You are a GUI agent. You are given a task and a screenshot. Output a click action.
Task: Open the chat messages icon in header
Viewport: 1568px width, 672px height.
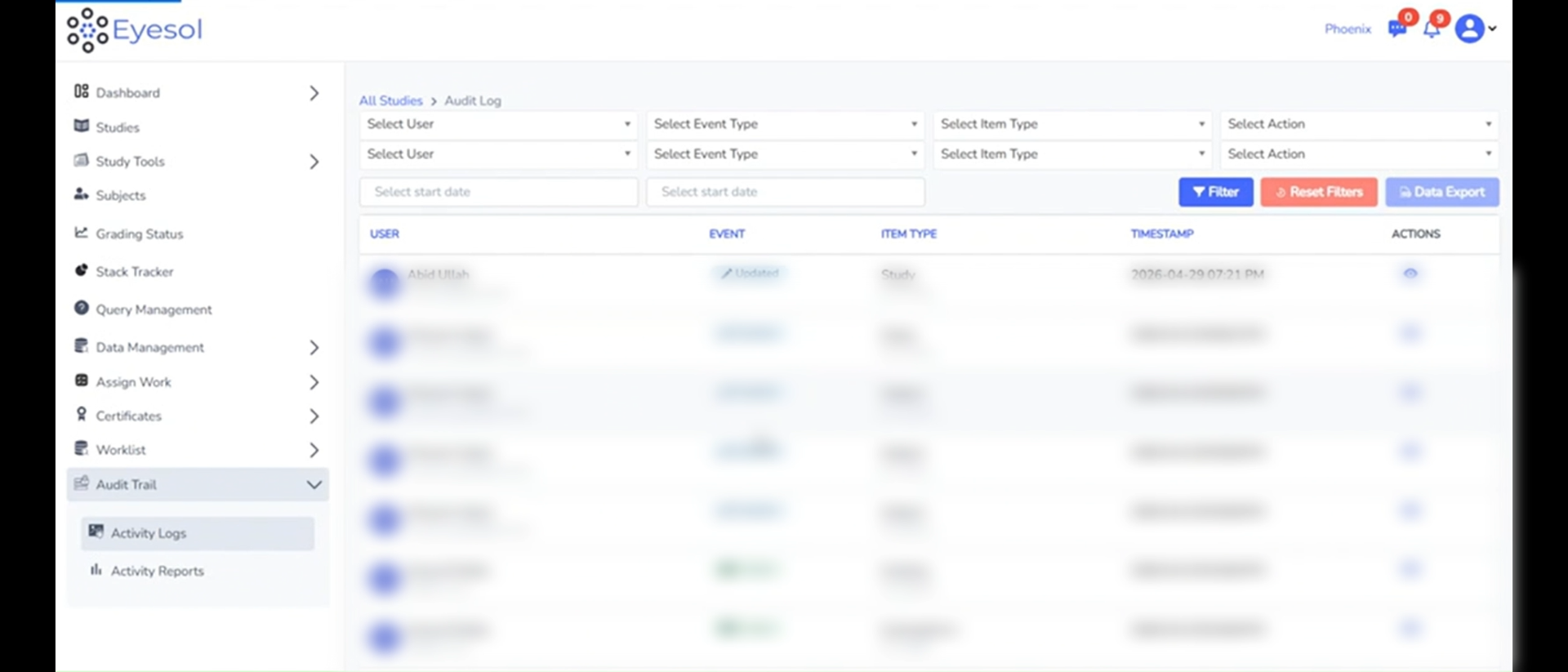point(1397,29)
